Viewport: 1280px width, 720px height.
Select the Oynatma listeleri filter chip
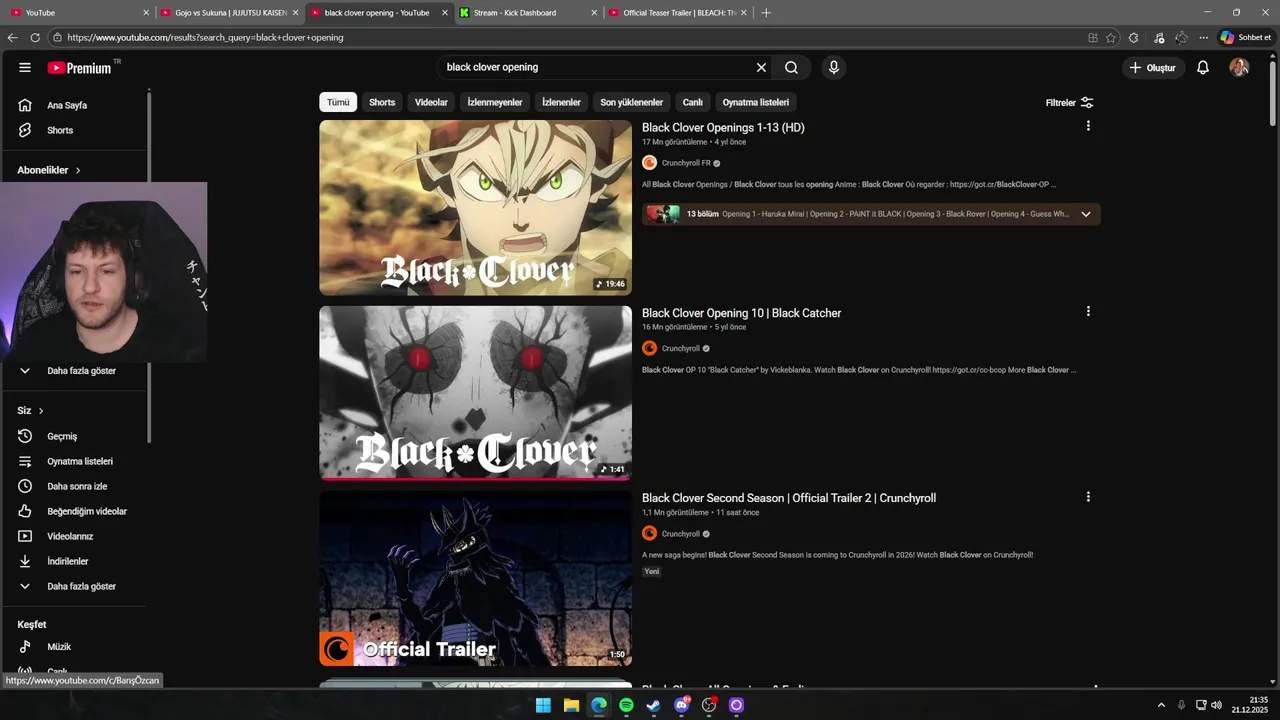click(x=756, y=102)
